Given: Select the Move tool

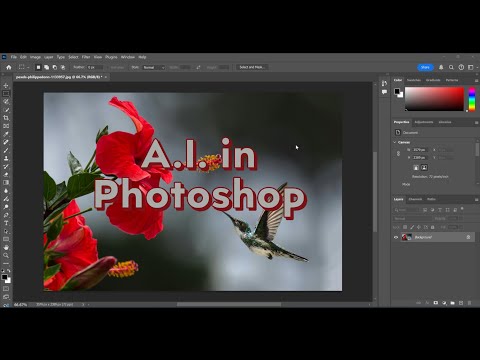Looking at the screenshot, I should tap(6, 86).
